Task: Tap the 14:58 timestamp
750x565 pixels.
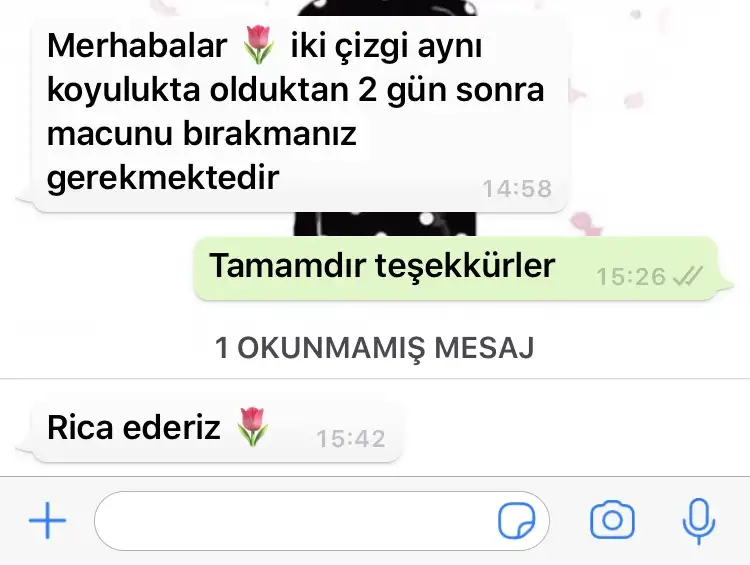Action: click(517, 188)
